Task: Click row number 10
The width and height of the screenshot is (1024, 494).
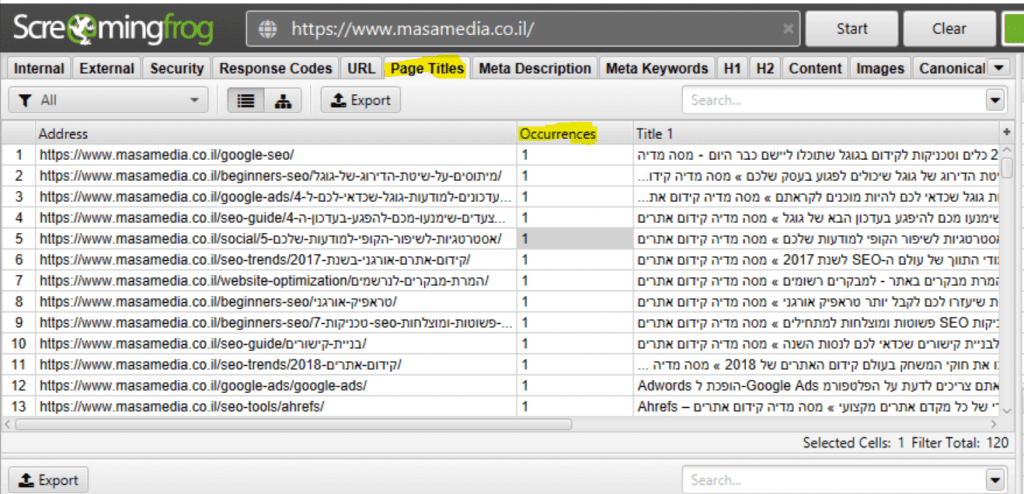Action: click(19, 344)
